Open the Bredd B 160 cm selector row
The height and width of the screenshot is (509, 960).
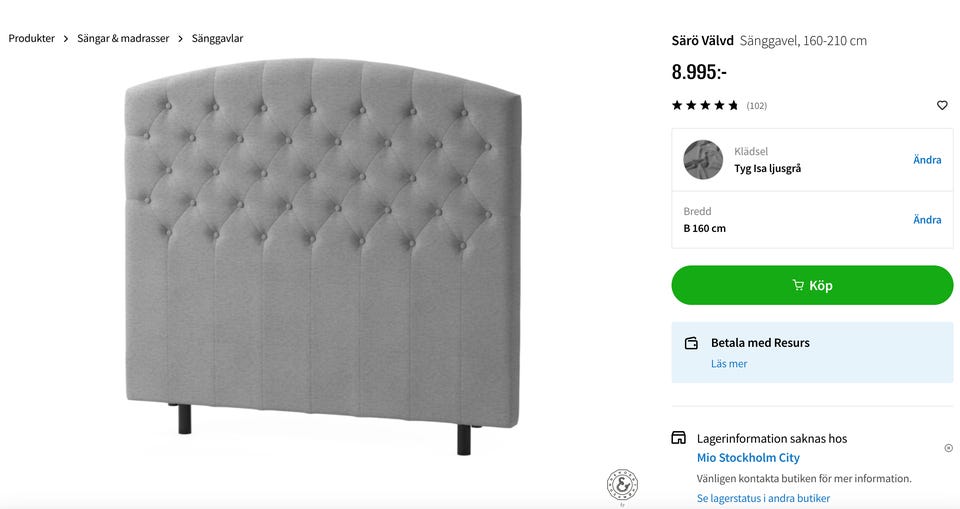pos(780,220)
